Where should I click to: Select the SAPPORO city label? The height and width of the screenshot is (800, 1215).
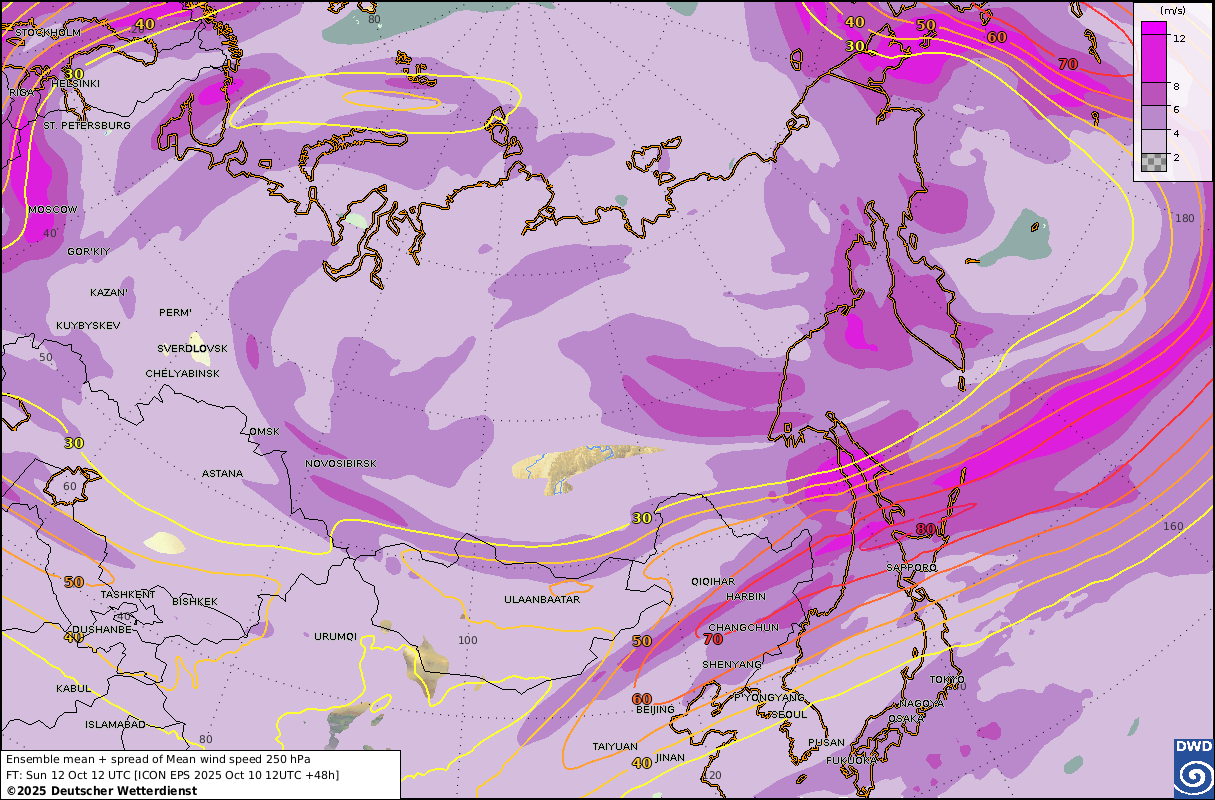click(911, 568)
